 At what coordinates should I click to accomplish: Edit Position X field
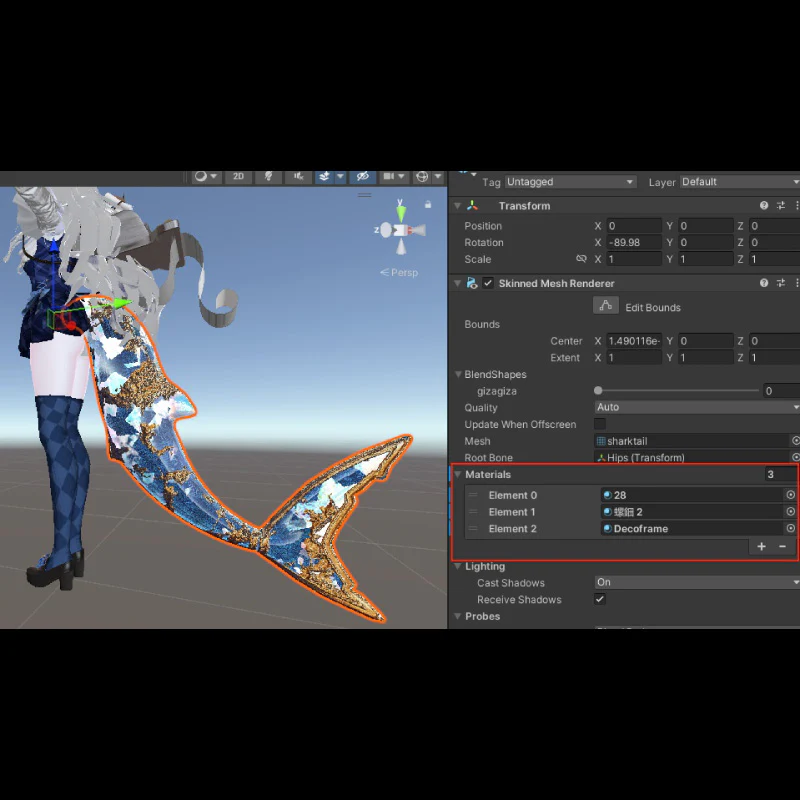pyautogui.click(x=634, y=226)
